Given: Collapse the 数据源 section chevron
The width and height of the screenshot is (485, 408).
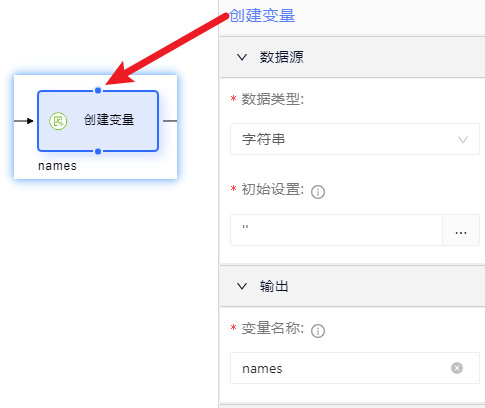Looking at the screenshot, I should click(242, 57).
